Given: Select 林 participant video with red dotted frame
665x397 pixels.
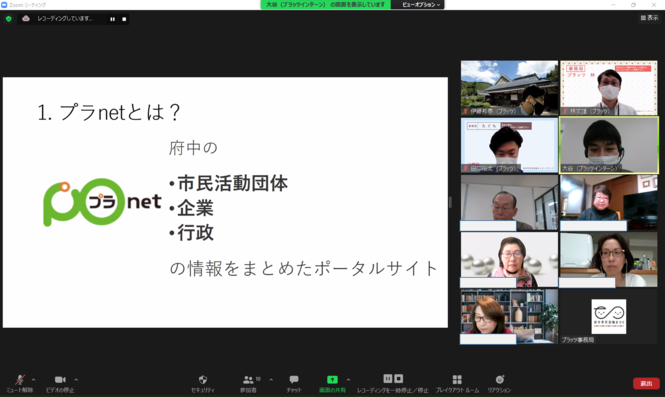Looking at the screenshot, I should (609, 88).
